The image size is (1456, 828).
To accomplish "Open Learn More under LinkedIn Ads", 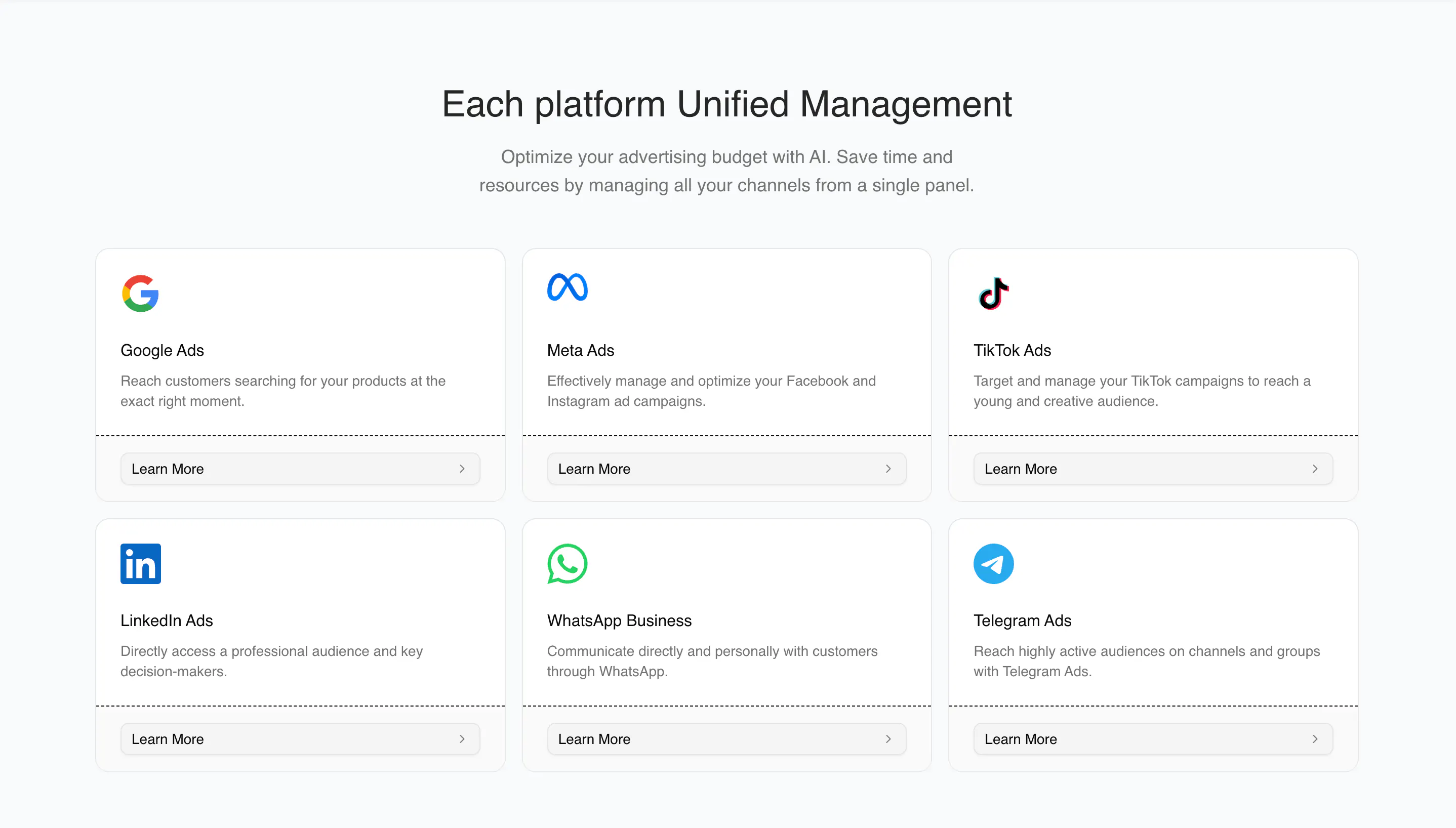I will pos(300,739).
